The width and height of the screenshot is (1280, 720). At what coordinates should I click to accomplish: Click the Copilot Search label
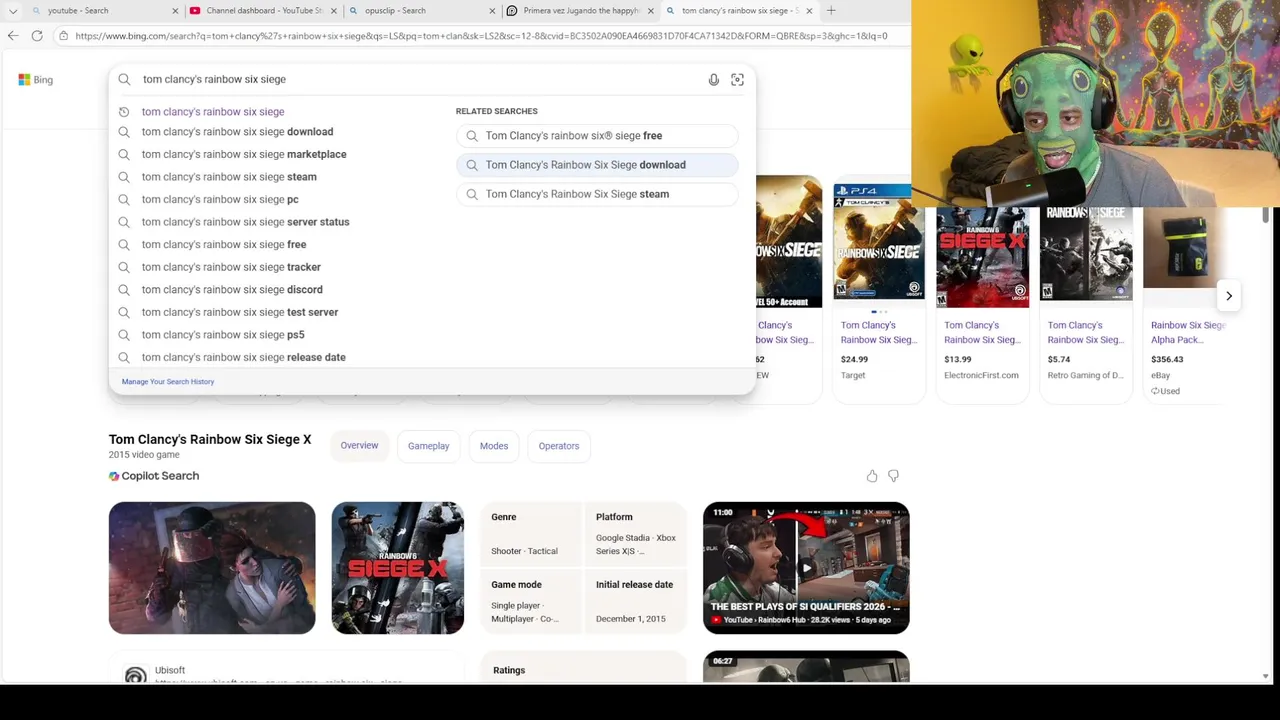click(160, 476)
